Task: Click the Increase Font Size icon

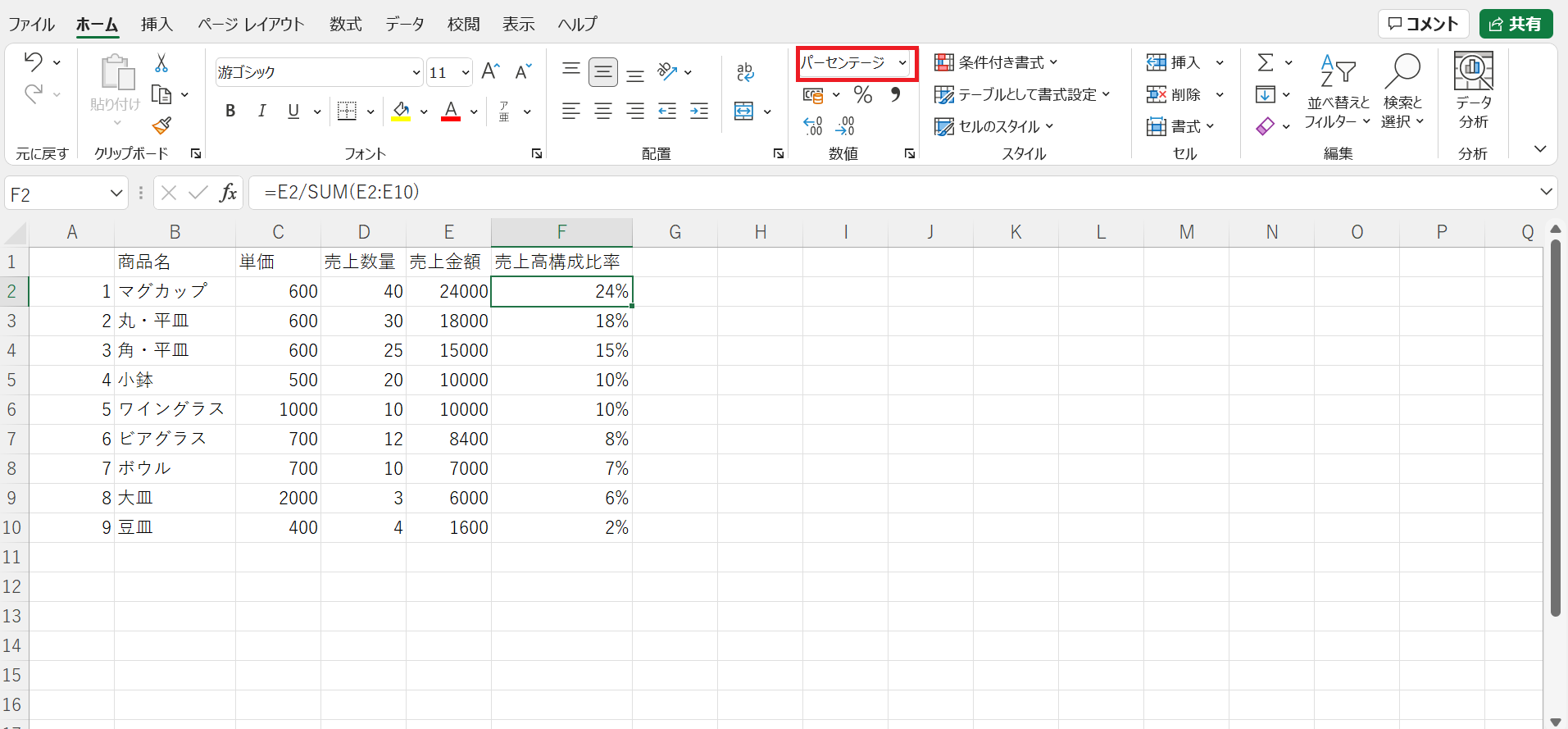Action: coord(490,72)
